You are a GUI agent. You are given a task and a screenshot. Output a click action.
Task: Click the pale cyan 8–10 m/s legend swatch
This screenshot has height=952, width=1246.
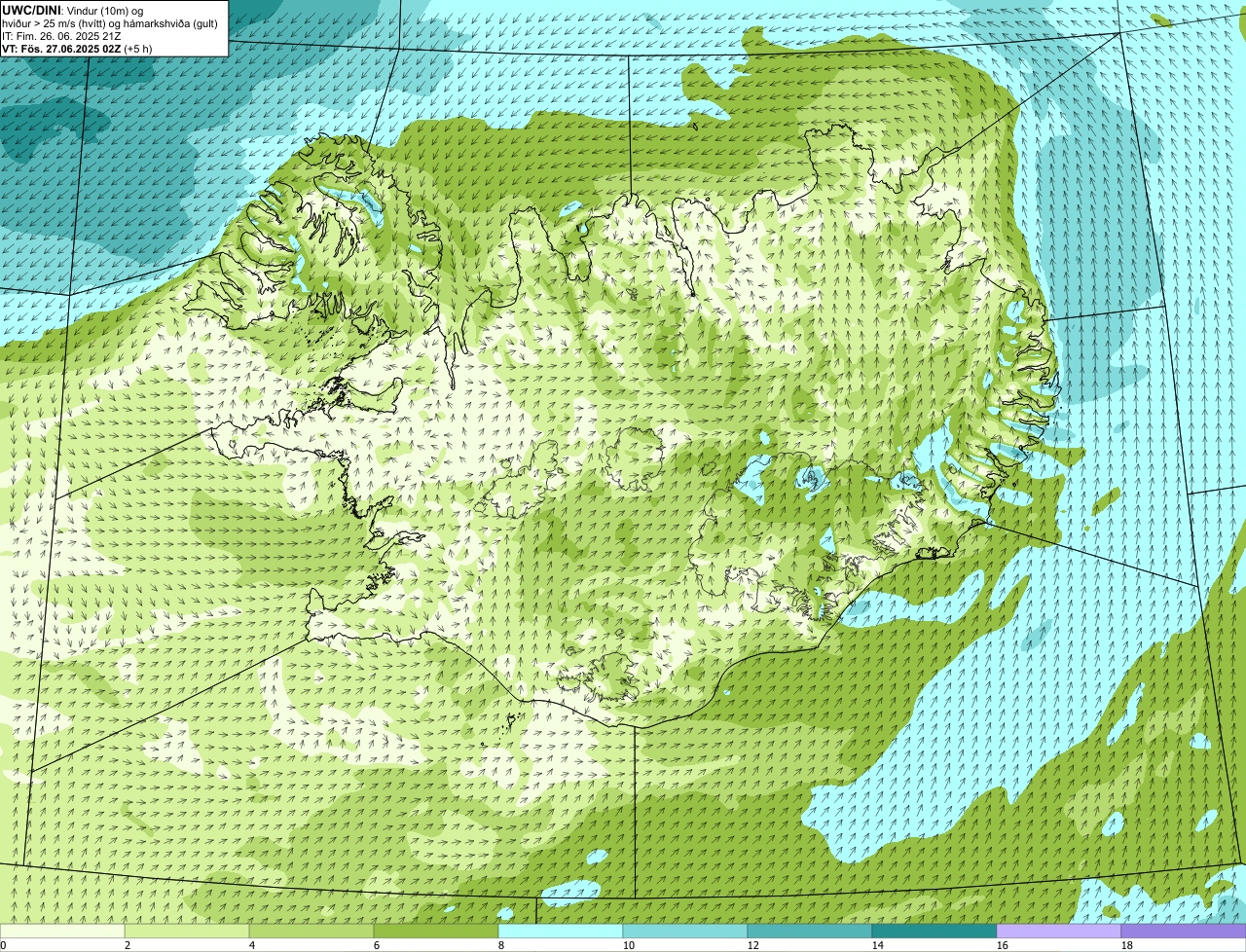click(x=561, y=931)
